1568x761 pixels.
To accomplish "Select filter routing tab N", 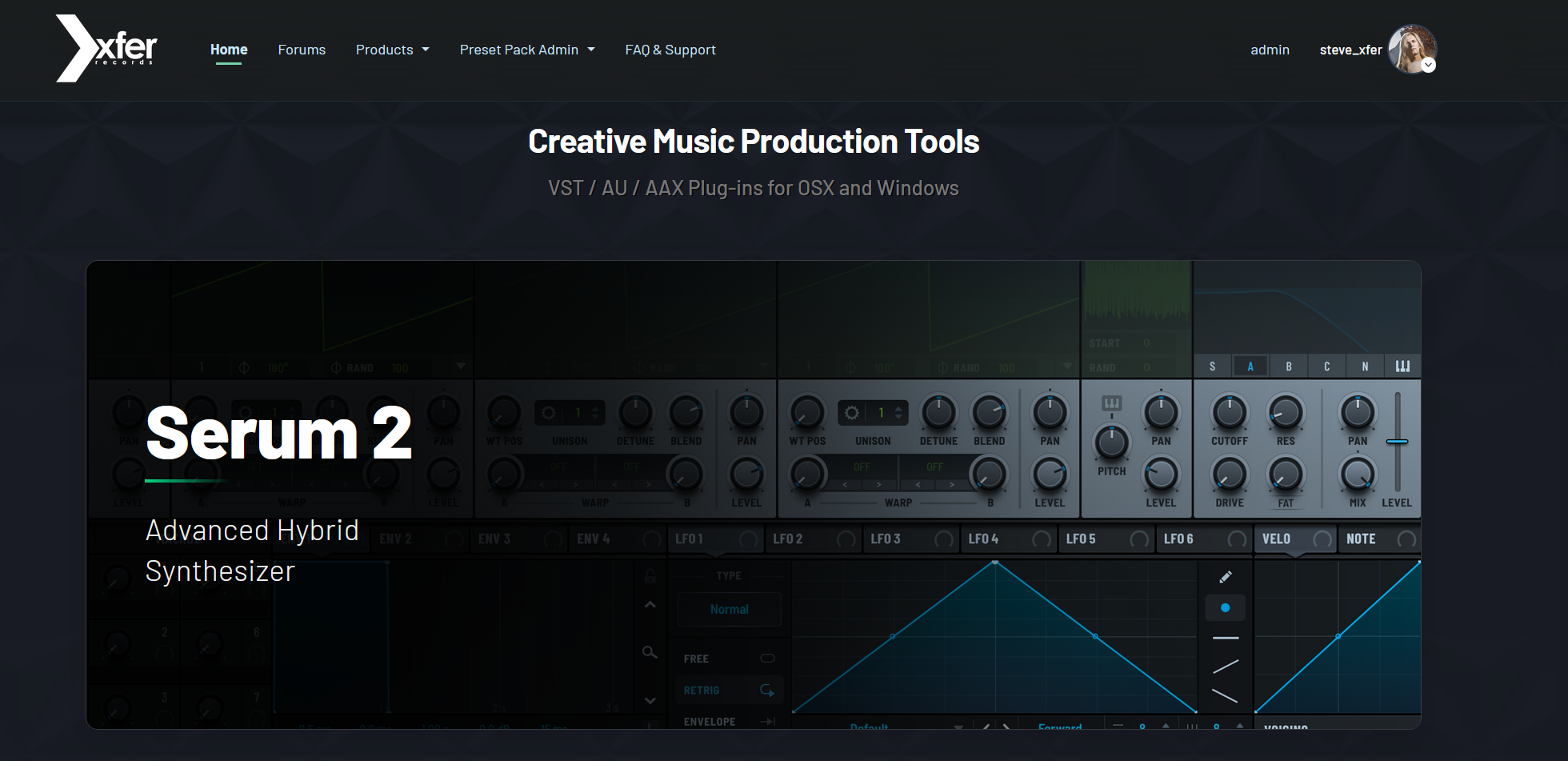I will pos(1365,366).
